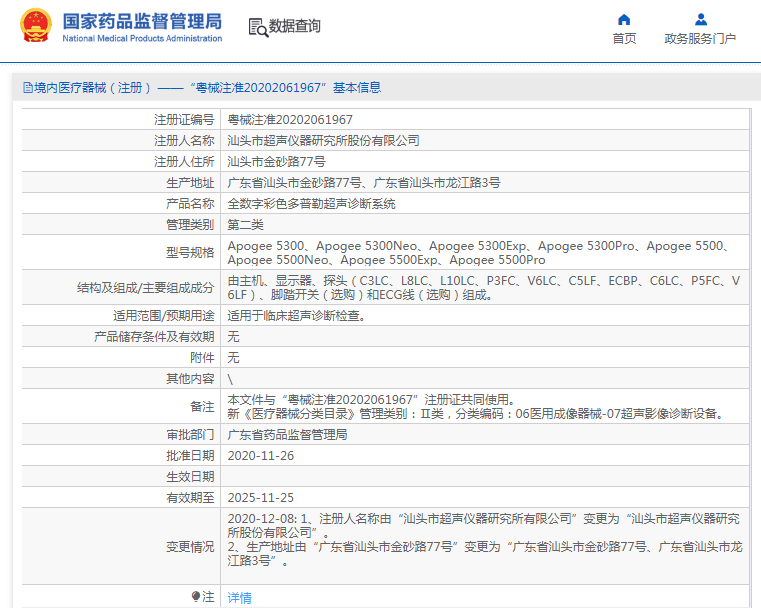
Task: Click the 生产地址 label
Action: tap(190, 182)
